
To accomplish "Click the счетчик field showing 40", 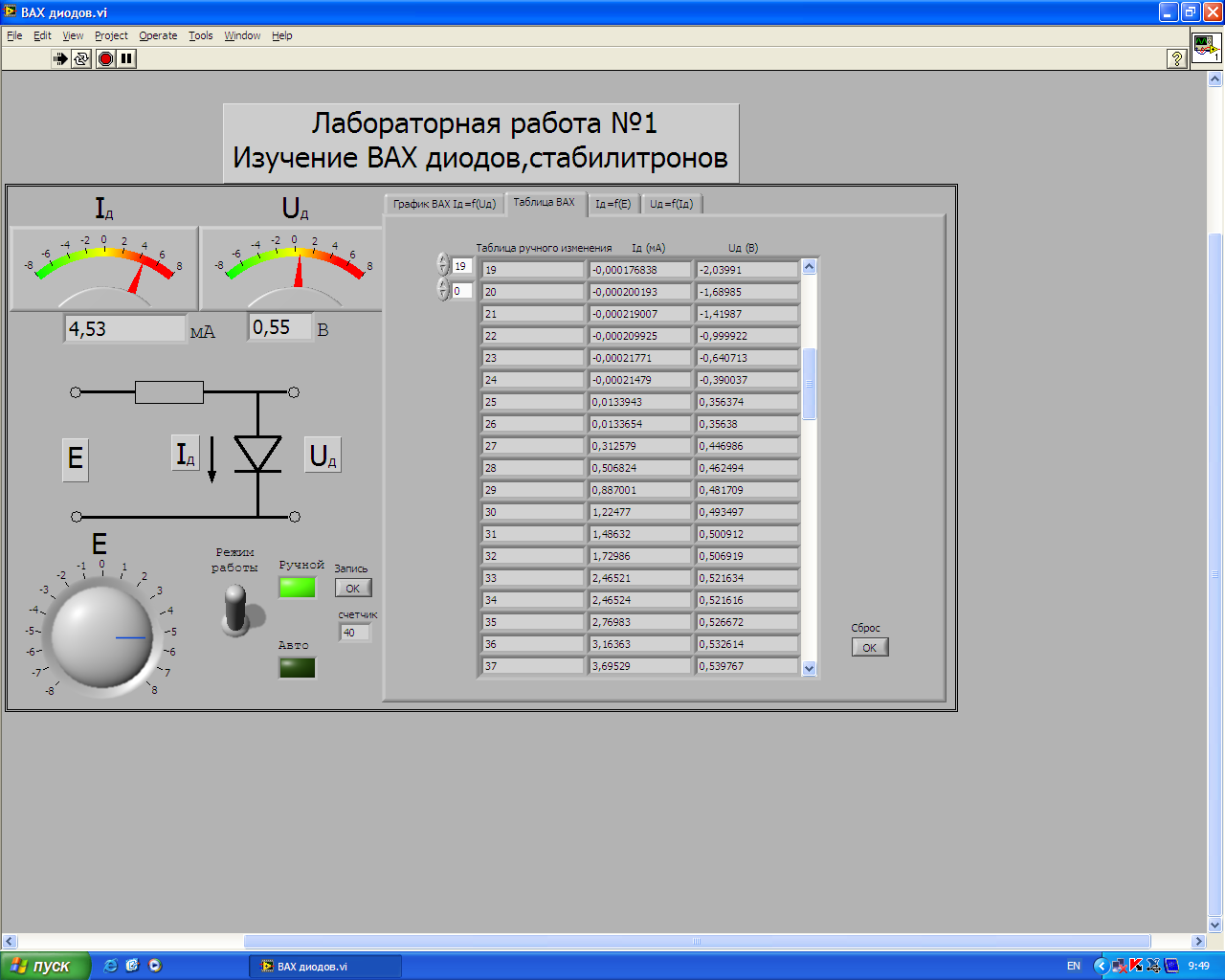I will click(x=354, y=633).
